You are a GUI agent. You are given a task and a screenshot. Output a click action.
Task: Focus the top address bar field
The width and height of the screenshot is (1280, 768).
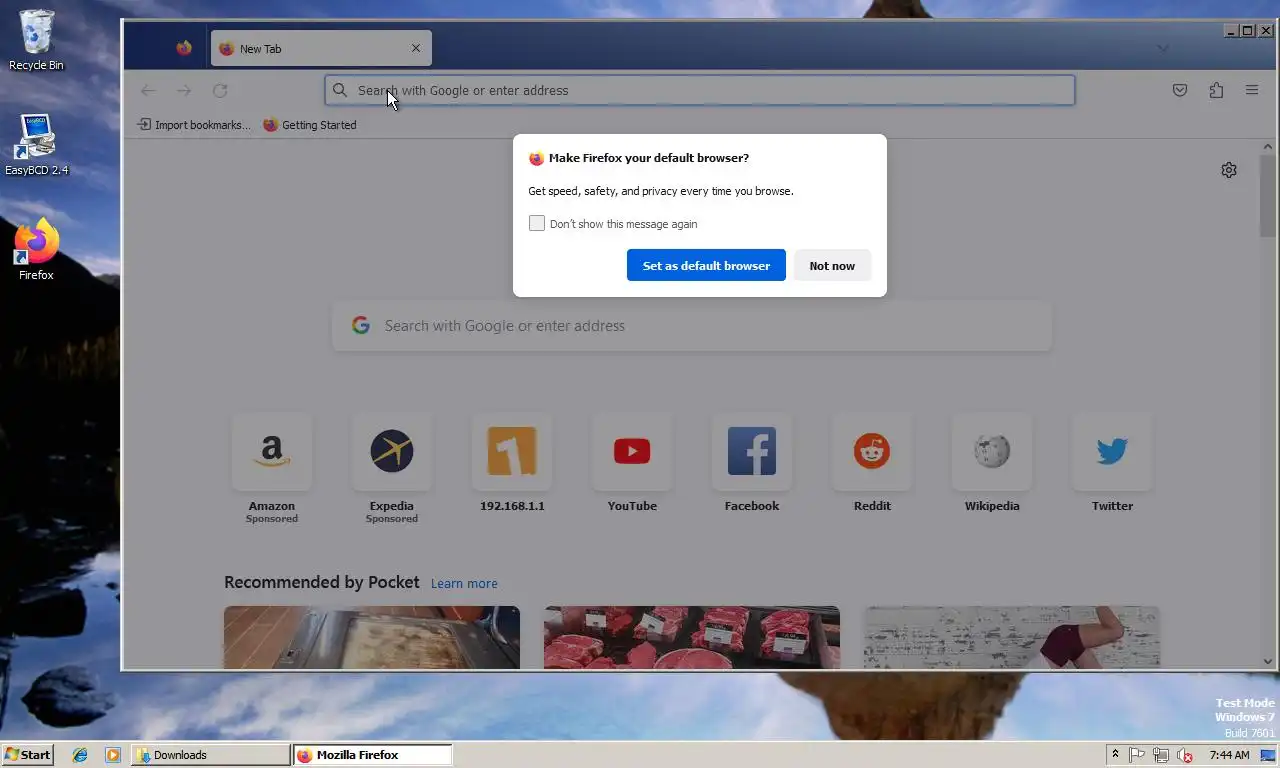pos(700,90)
